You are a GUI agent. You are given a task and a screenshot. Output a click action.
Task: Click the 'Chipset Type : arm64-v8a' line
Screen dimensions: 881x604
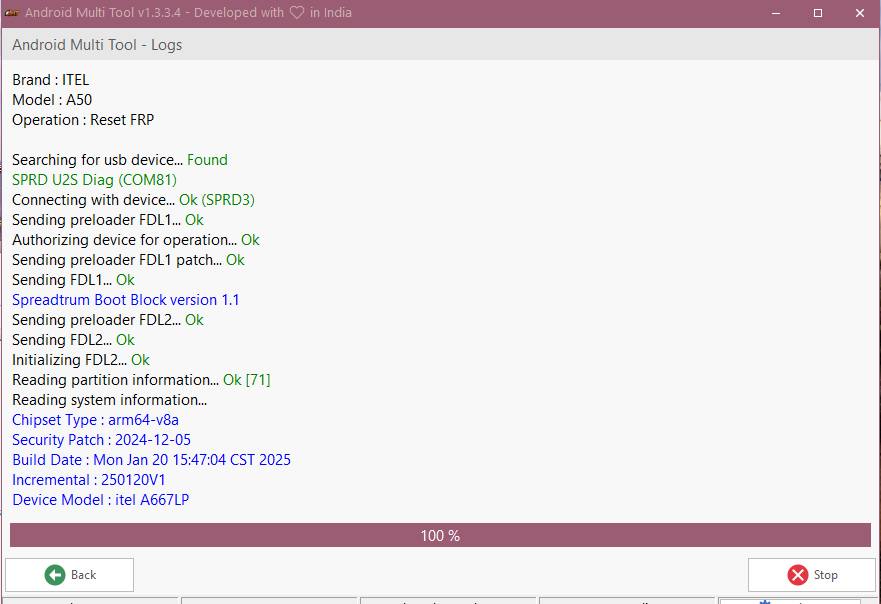pos(96,420)
